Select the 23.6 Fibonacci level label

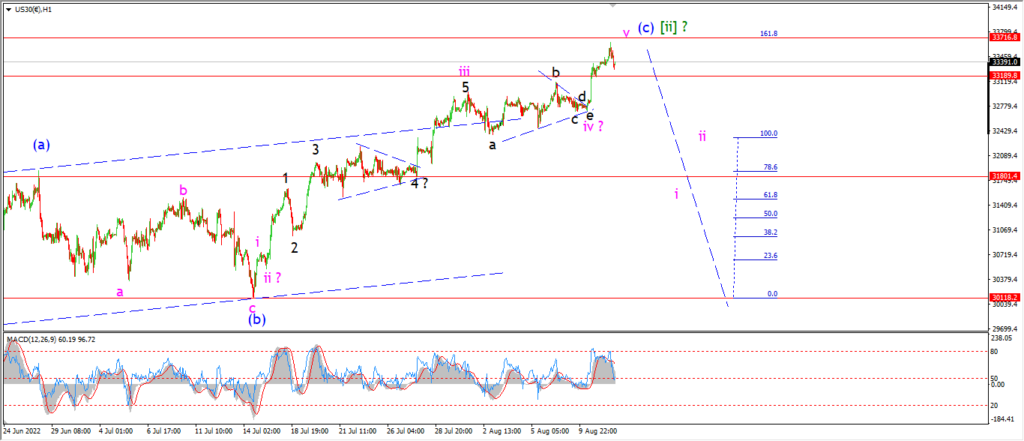pyautogui.click(x=770, y=256)
